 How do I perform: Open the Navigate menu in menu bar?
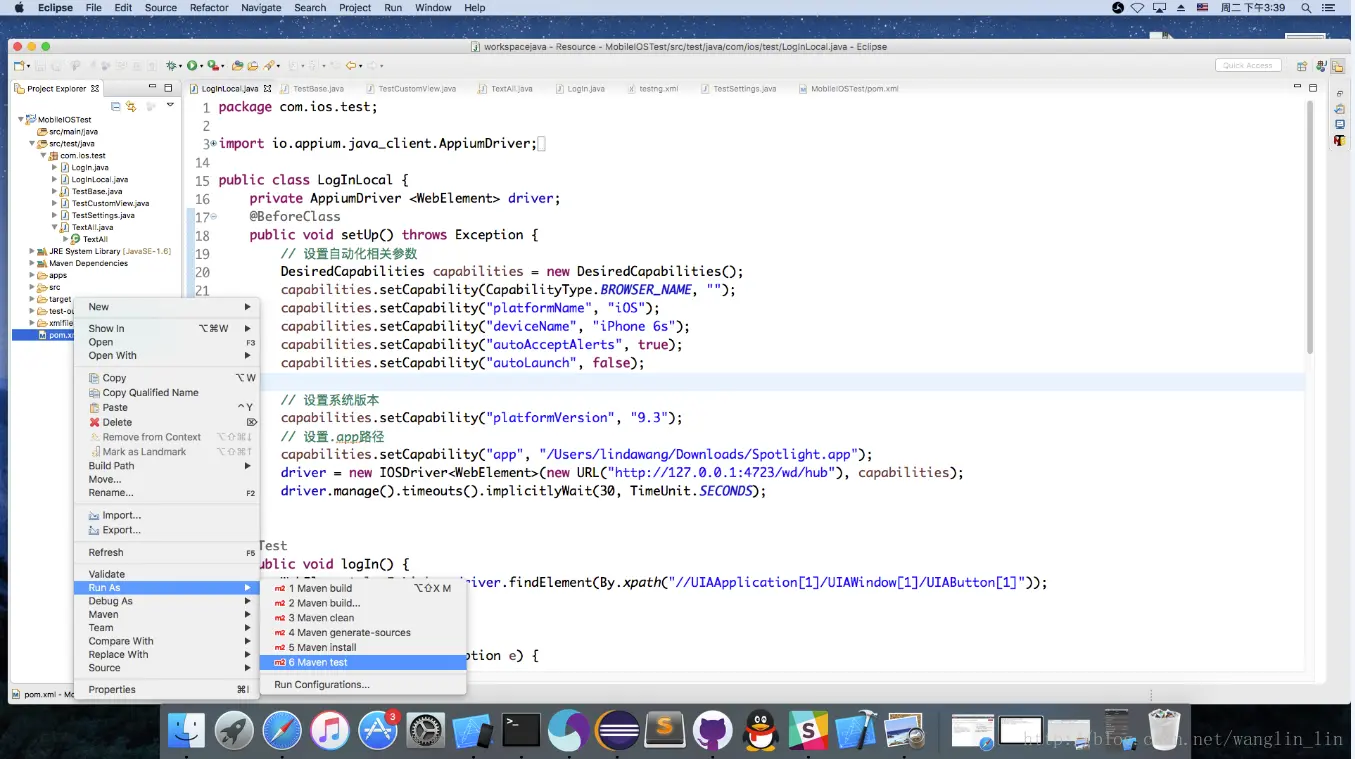coord(261,7)
